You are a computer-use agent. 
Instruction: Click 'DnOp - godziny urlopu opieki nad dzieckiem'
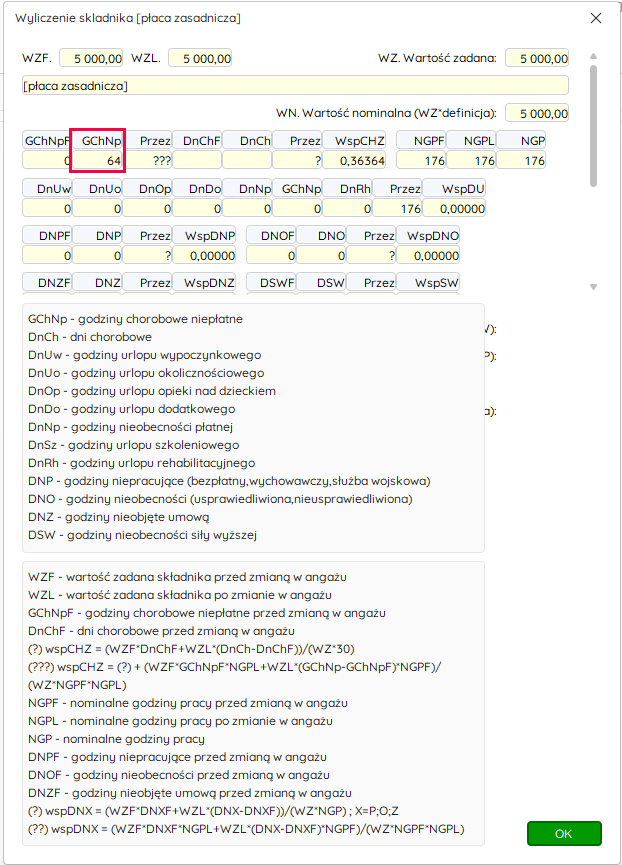pos(152,391)
